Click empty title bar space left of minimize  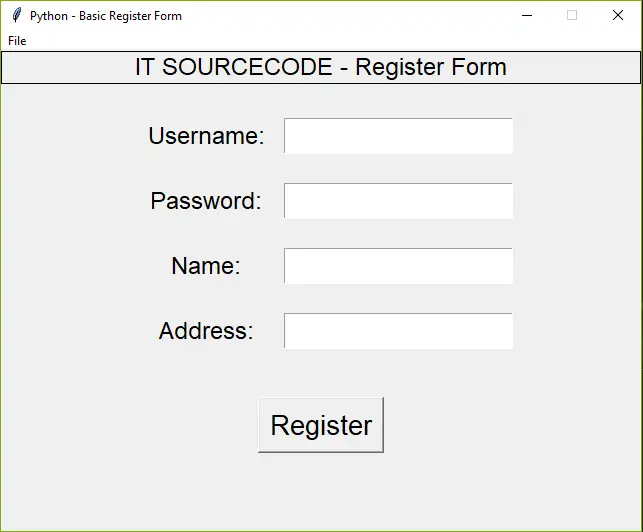pos(350,16)
